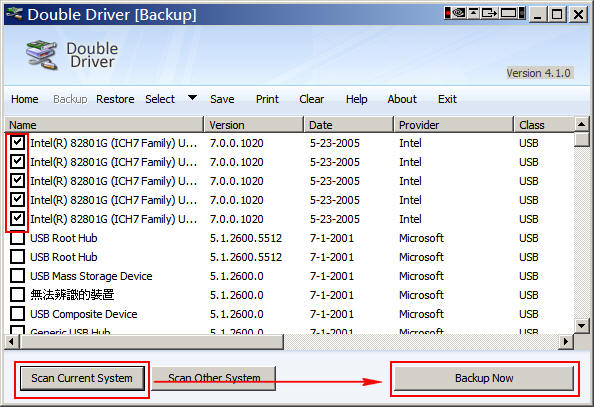
Task: Click the move-window-to-display arrow icon
Action: (489, 13)
